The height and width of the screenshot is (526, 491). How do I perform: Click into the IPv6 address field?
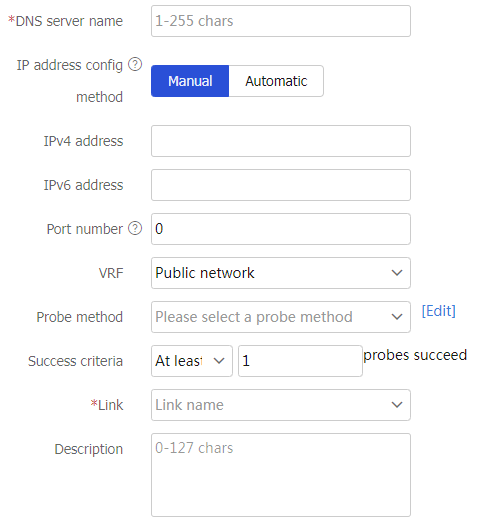point(281,185)
